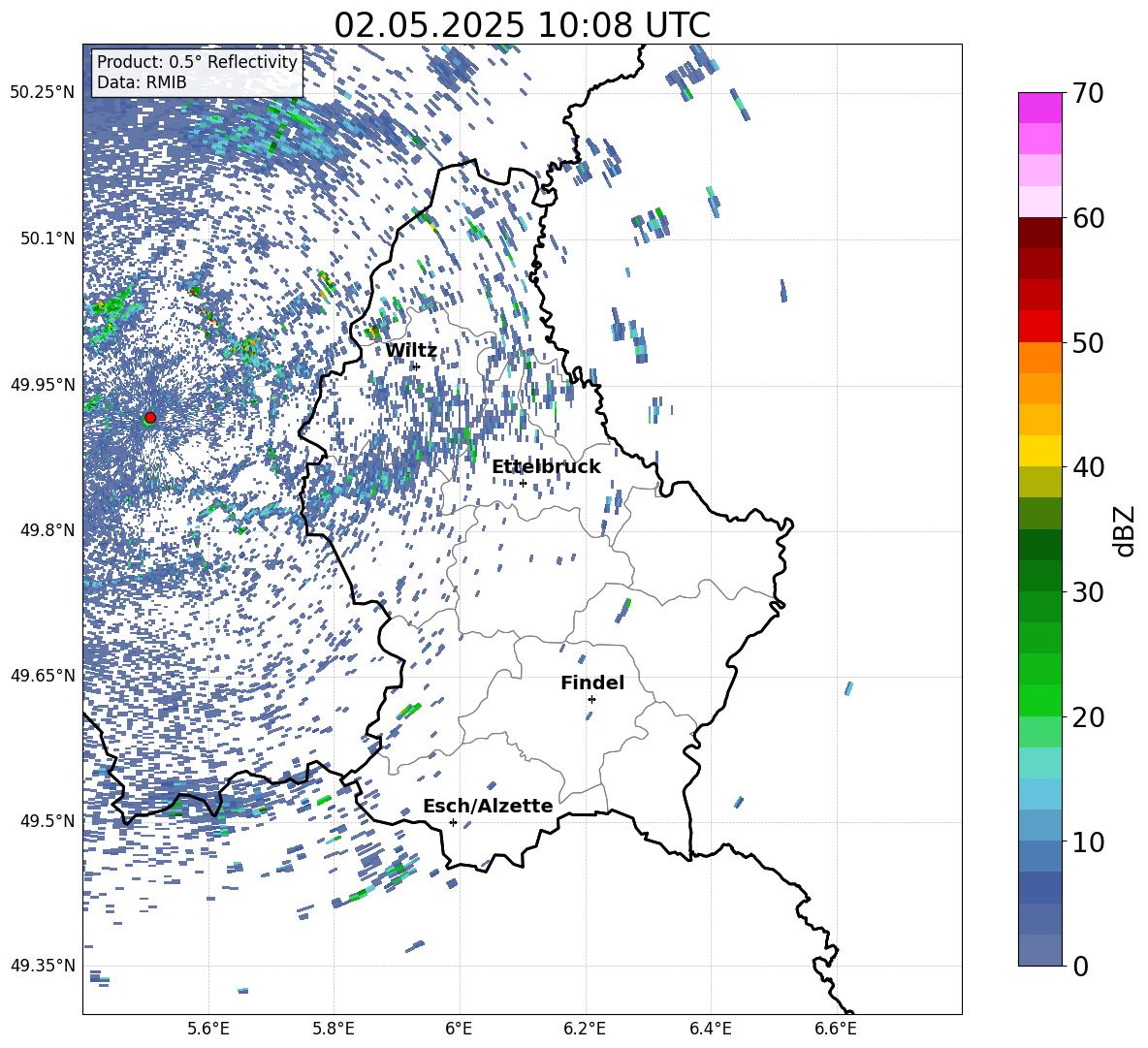This screenshot has height=1048, width=1148.
Task: Click the dark maroon colorbar segment below 60
Action: [1039, 233]
